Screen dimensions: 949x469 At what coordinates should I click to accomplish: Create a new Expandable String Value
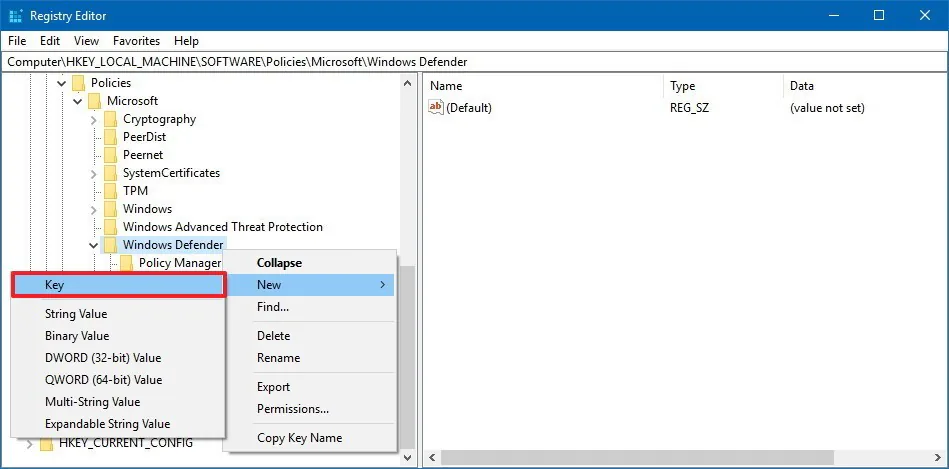click(119, 424)
